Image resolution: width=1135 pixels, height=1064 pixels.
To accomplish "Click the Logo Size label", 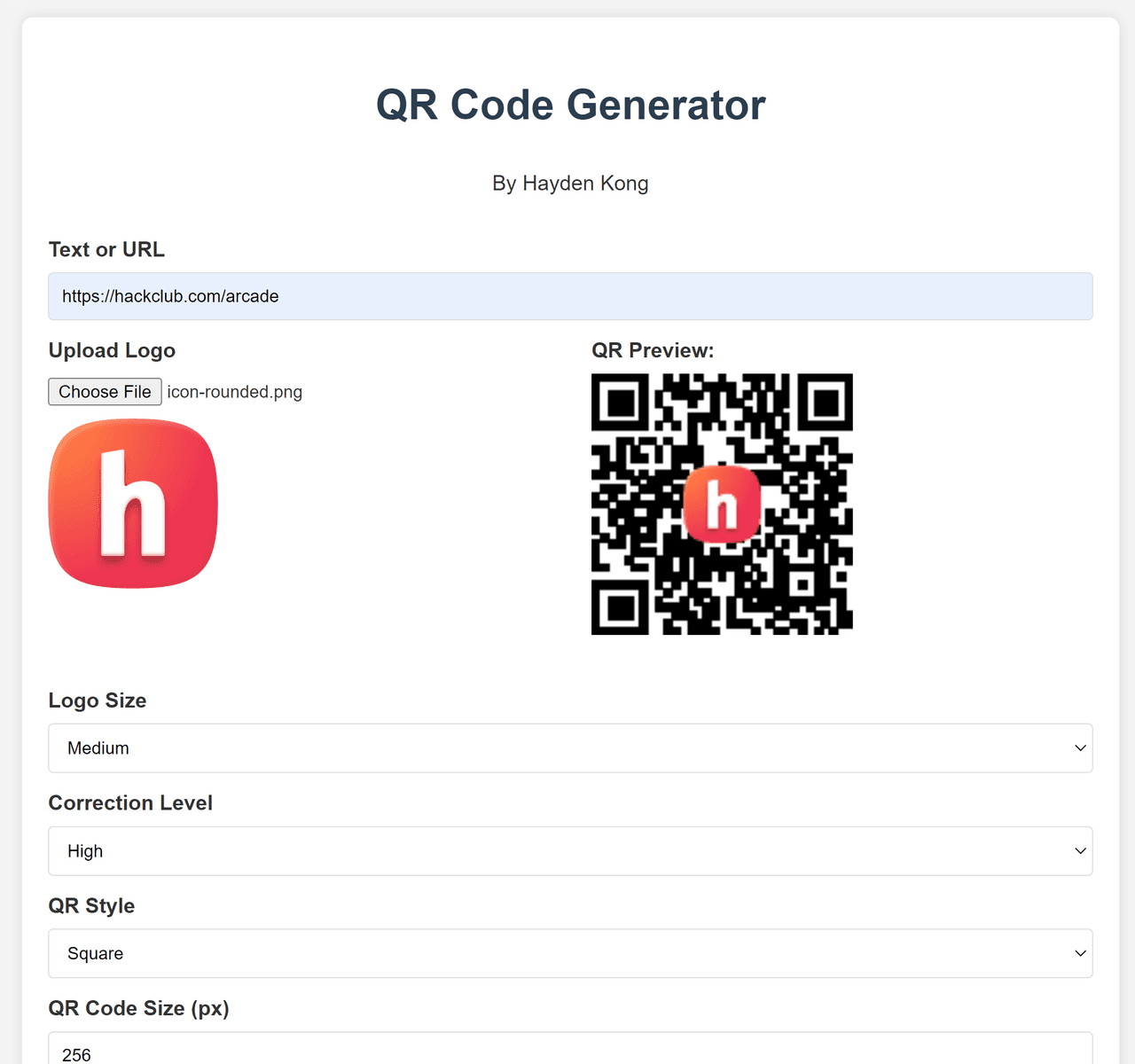I will coord(98,700).
